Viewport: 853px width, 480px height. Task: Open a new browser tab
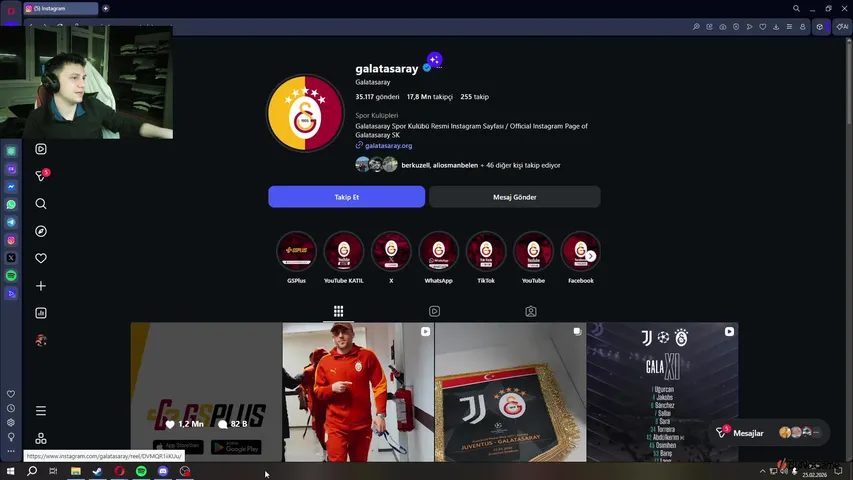106,8
